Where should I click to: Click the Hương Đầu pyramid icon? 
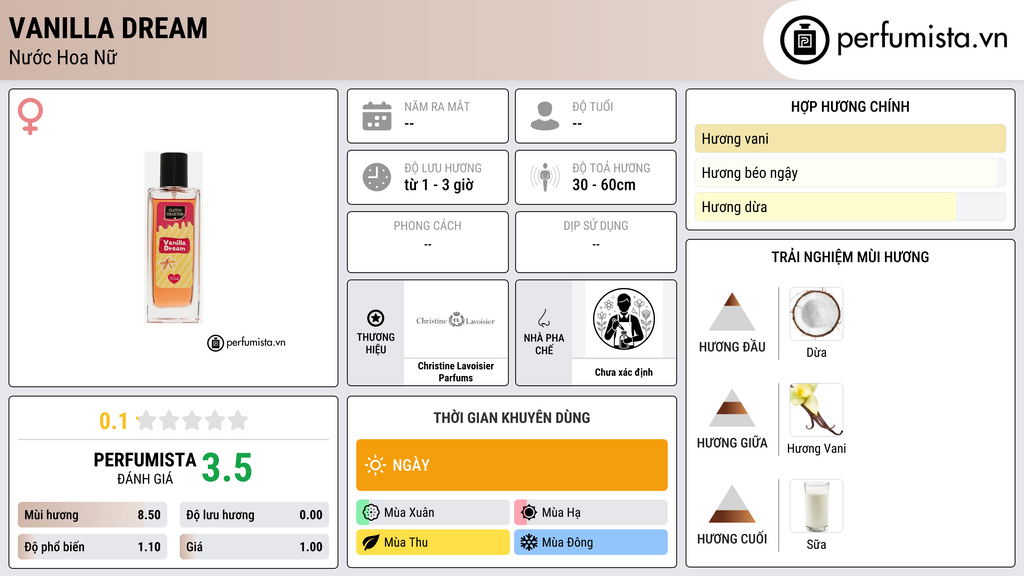coord(732,312)
